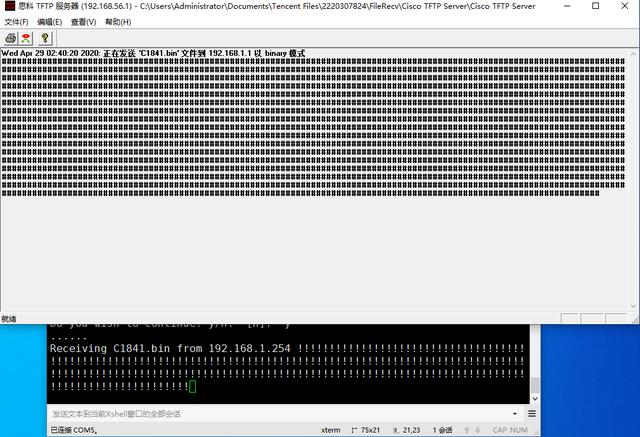Image resolution: width=640 pixels, height=437 pixels.
Task: Click '1 会话' session count in status bar
Action: point(442,430)
